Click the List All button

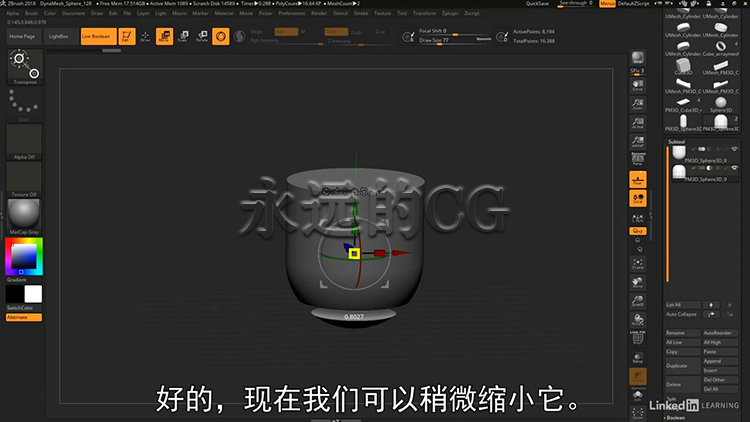click(x=683, y=305)
